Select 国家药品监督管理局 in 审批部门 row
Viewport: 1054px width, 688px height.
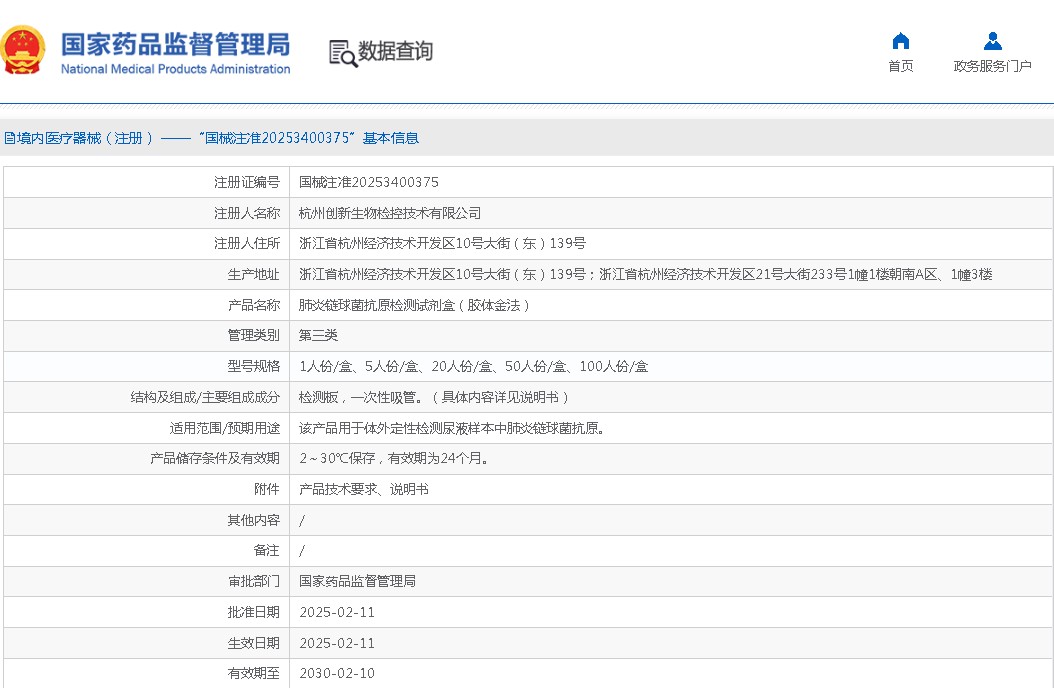click(x=358, y=581)
